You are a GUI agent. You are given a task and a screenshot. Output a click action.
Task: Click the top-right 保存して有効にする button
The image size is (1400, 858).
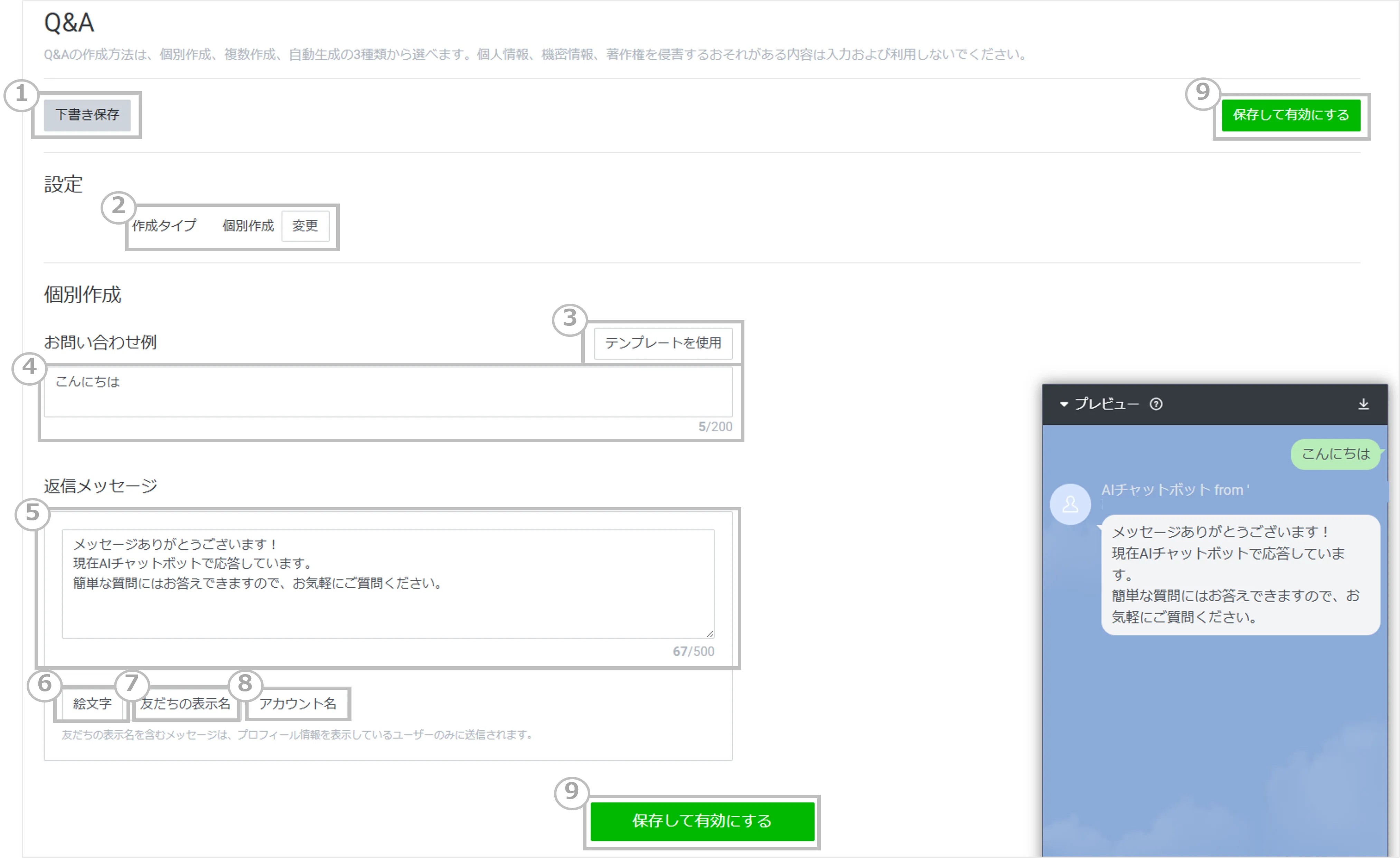(1290, 115)
